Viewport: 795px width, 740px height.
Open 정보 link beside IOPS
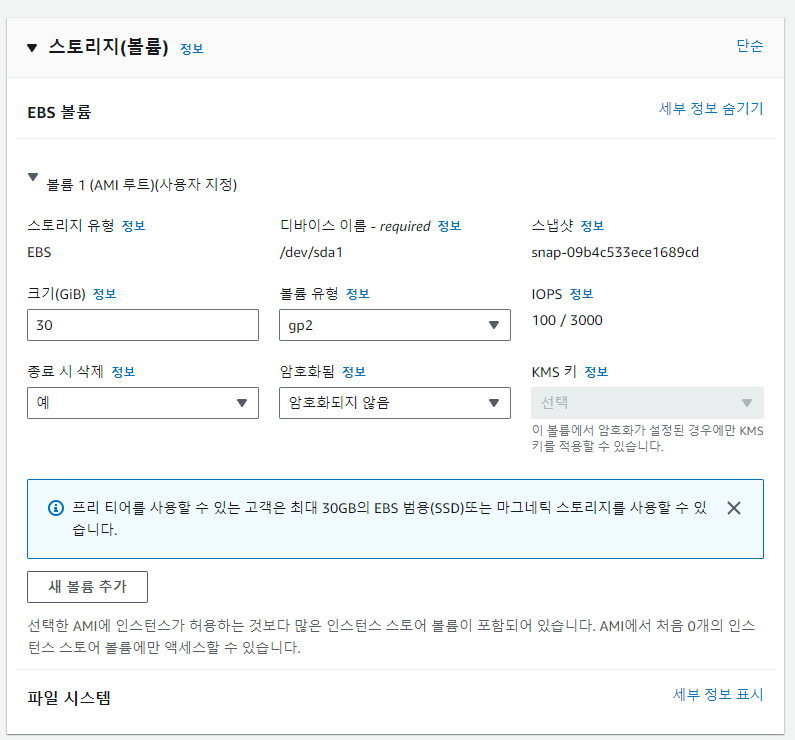582,294
